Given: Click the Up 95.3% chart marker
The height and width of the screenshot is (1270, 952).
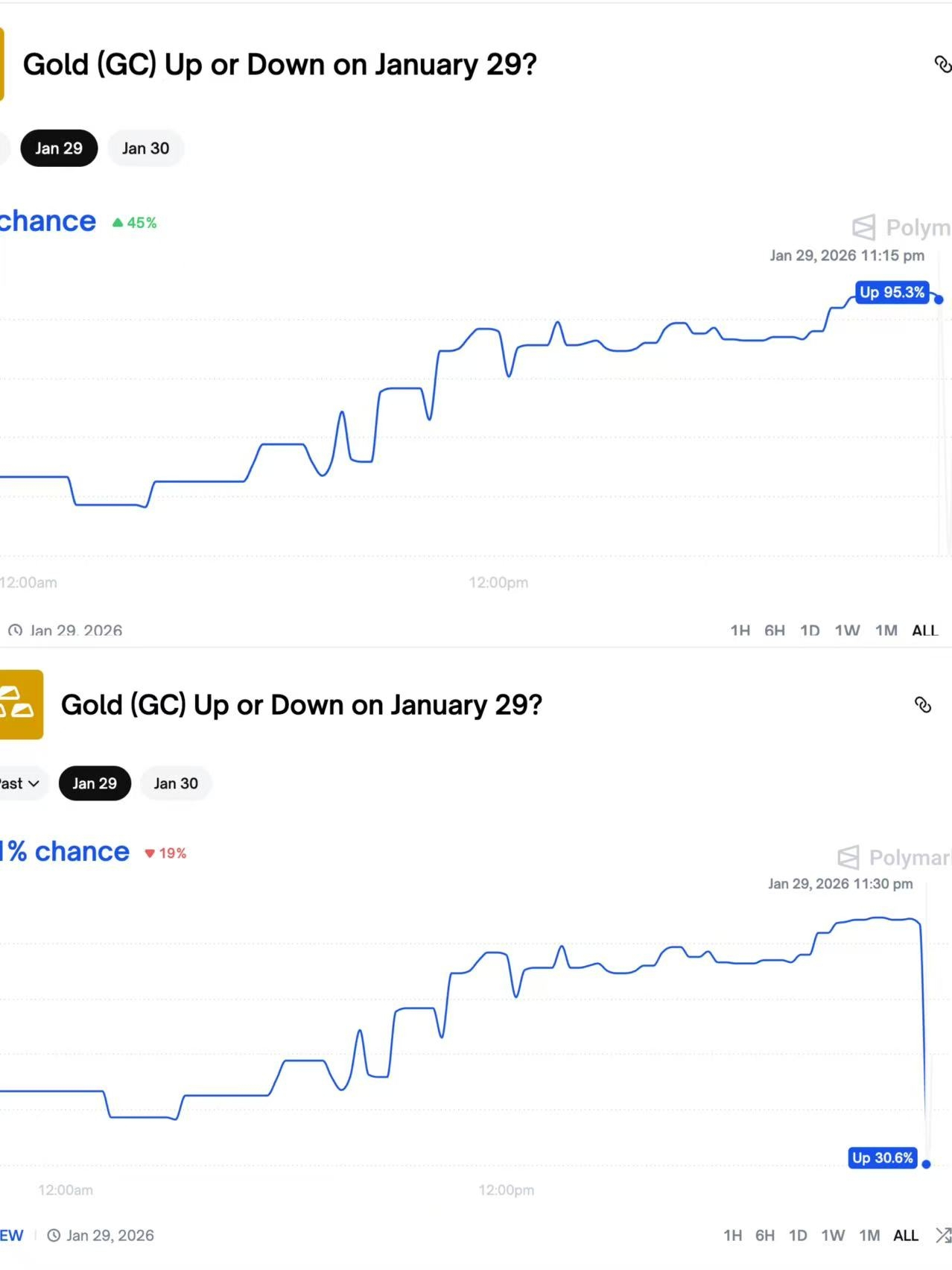Looking at the screenshot, I should [892, 292].
